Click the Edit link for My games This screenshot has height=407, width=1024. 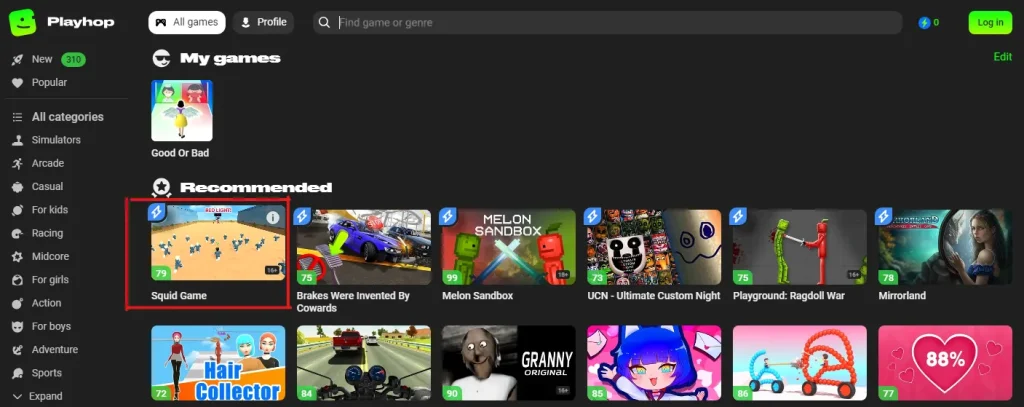(x=1002, y=57)
